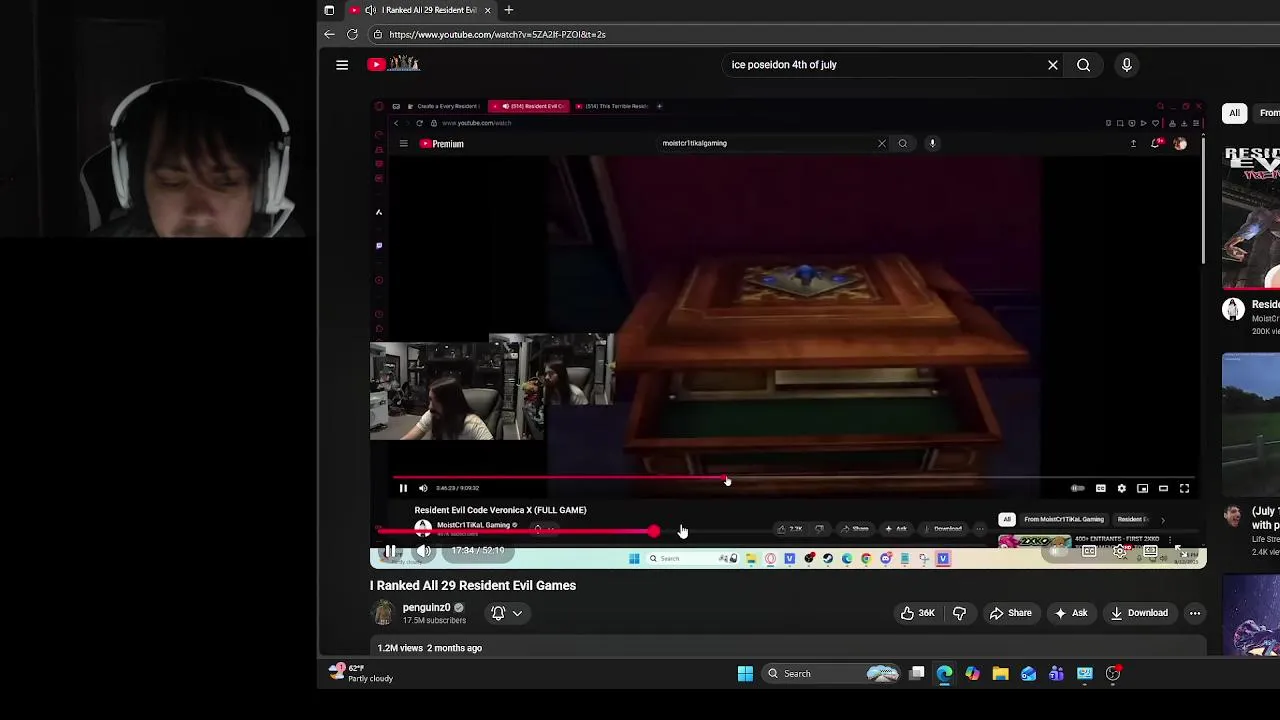The image size is (1280, 720).
Task: Open more actions three-dot menu
Action: [x=1194, y=613]
